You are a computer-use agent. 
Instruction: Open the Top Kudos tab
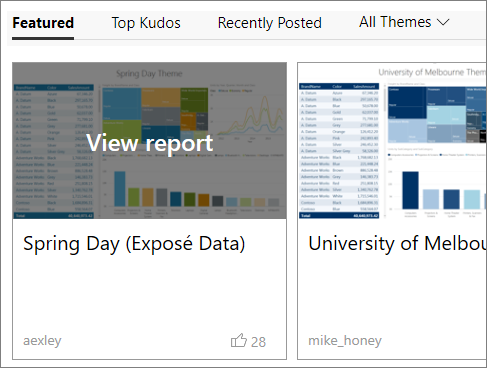(x=146, y=23)
